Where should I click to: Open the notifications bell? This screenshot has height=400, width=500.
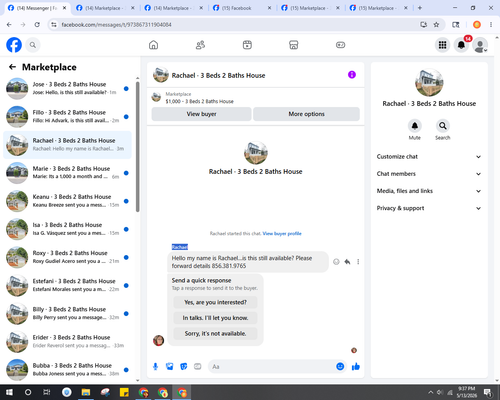[x=461, y=45]
